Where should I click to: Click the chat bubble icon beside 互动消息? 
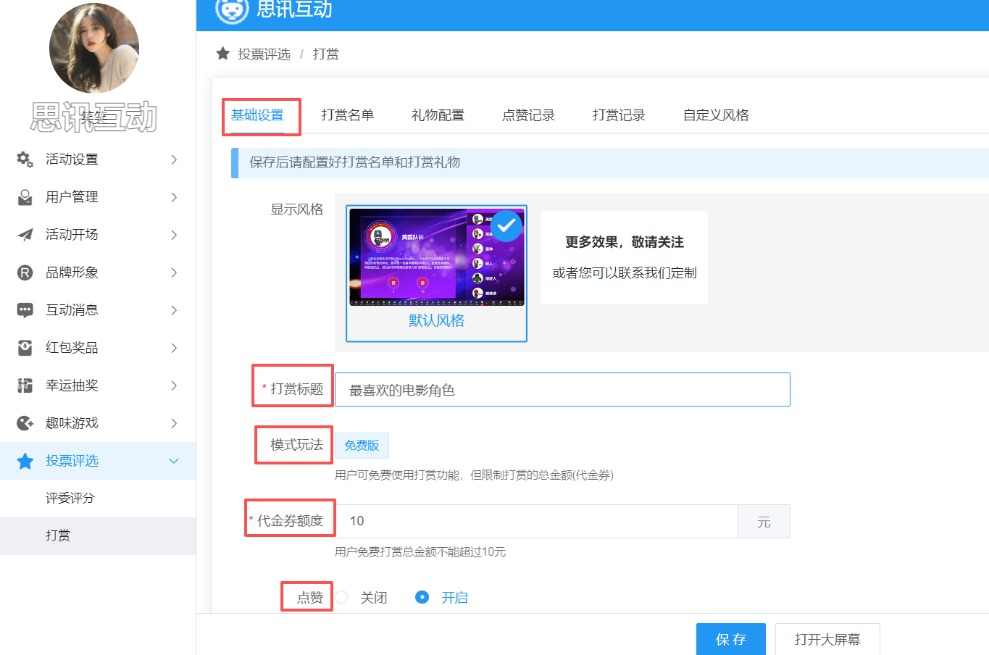[x=25, y=310]
